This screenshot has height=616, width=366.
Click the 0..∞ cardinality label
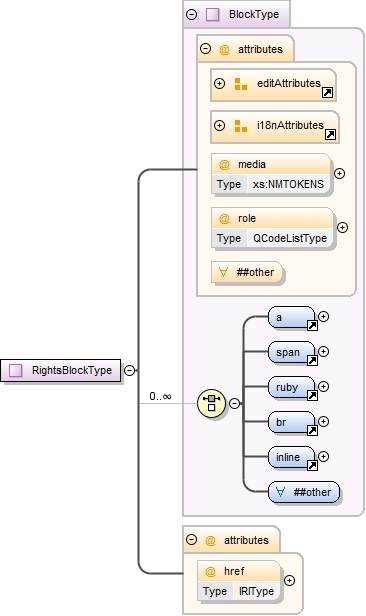click(x=160, y=396)
